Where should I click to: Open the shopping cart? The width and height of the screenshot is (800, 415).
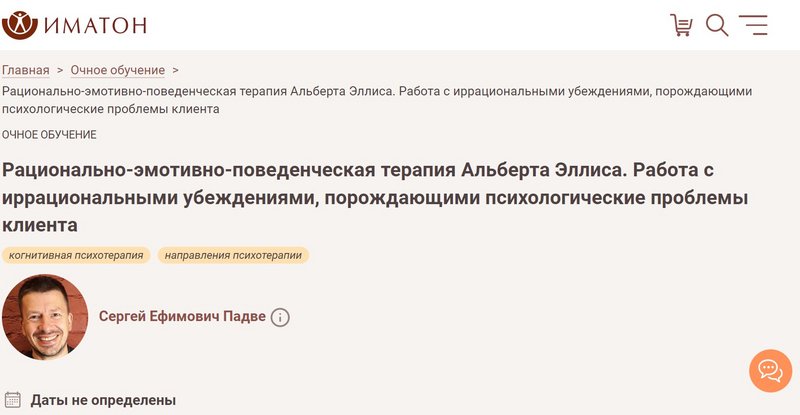click(x=681, y=25)
